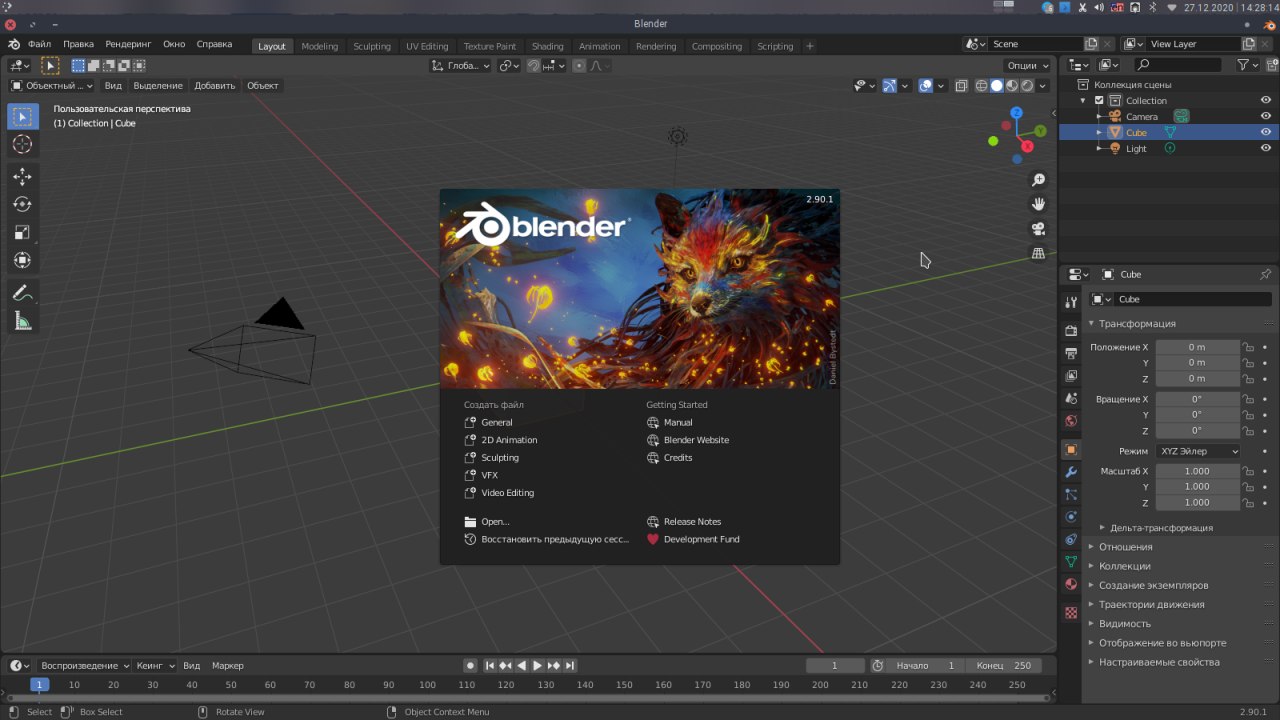Toggle the Collection exclude checkbox
This screenshot has height=720, width=1280.
[1099, 100]
